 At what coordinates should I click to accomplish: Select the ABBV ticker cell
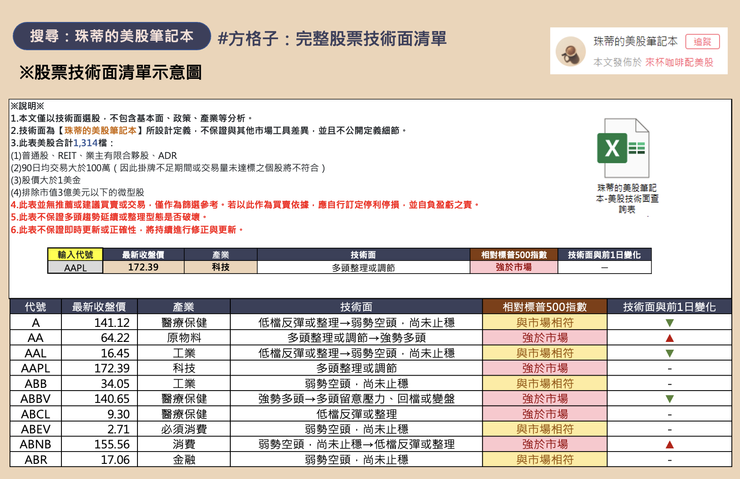[x=35, y=399]
